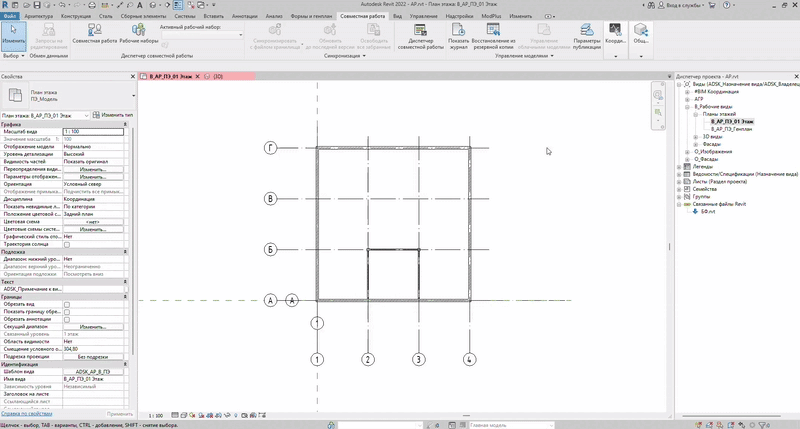Click the linked file БФ.rvt icon

695,211
